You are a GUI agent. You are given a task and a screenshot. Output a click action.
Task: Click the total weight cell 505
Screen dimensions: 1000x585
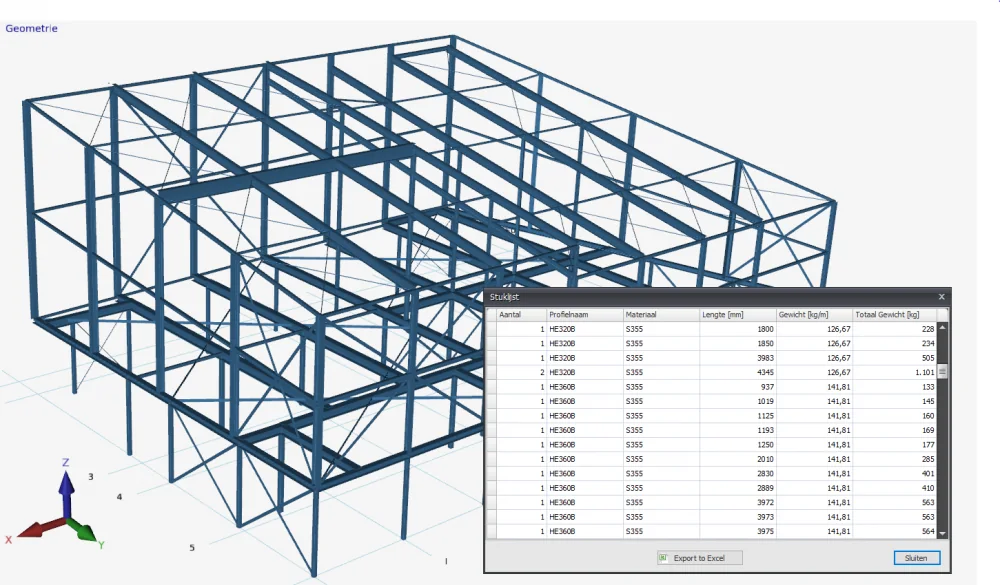(895, 358)
